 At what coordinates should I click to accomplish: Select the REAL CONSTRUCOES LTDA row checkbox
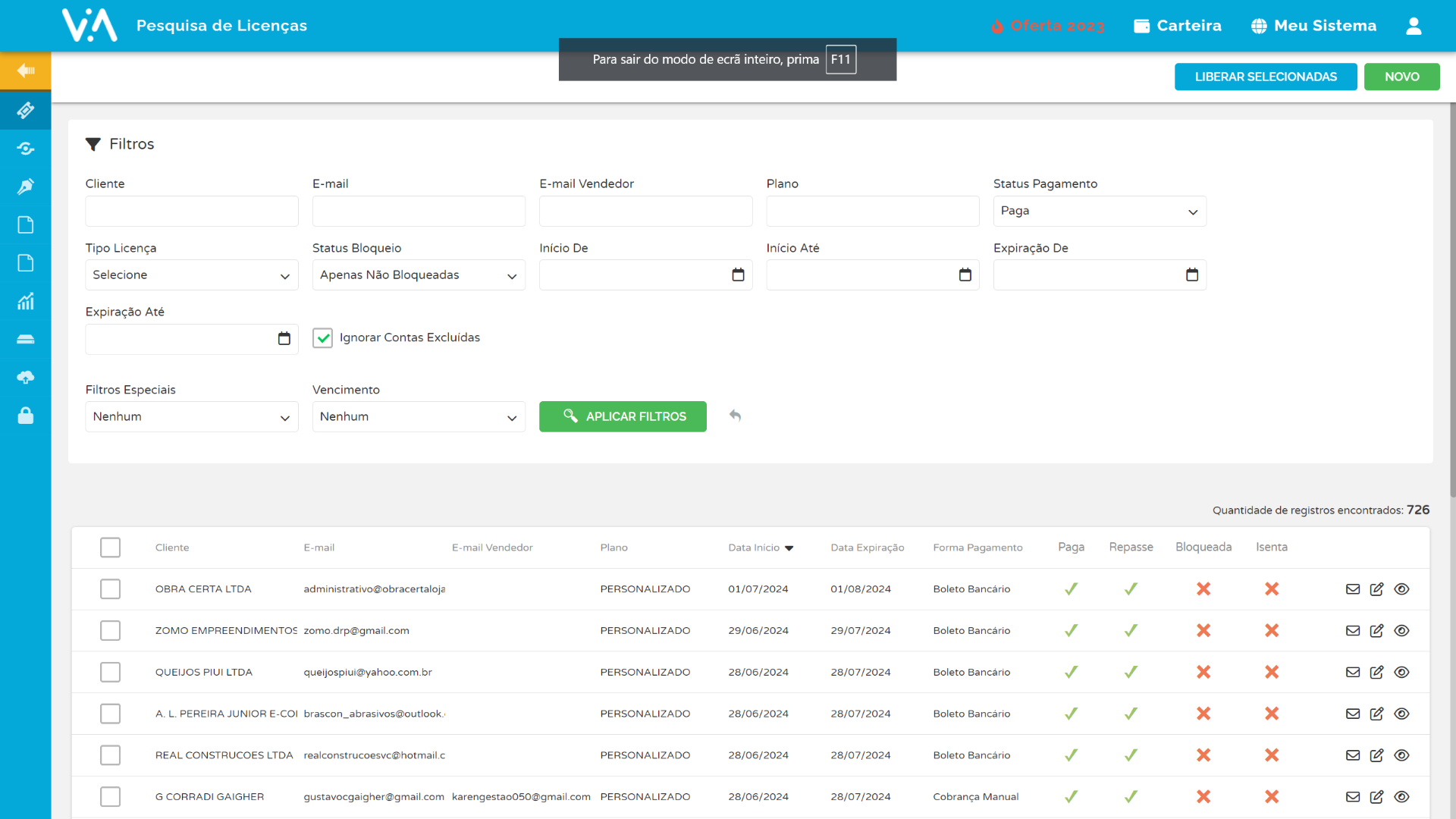[110, 755]
